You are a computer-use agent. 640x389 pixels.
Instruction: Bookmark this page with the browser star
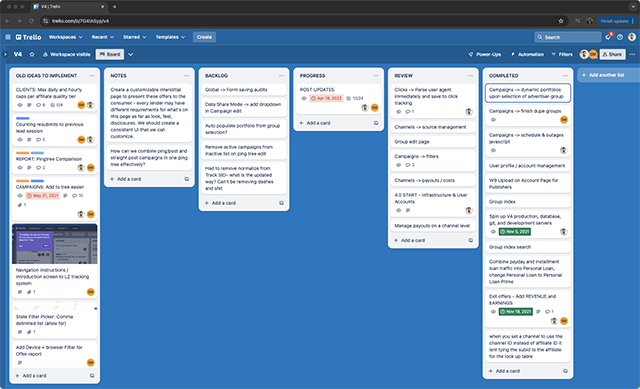(x=561, y=21)
